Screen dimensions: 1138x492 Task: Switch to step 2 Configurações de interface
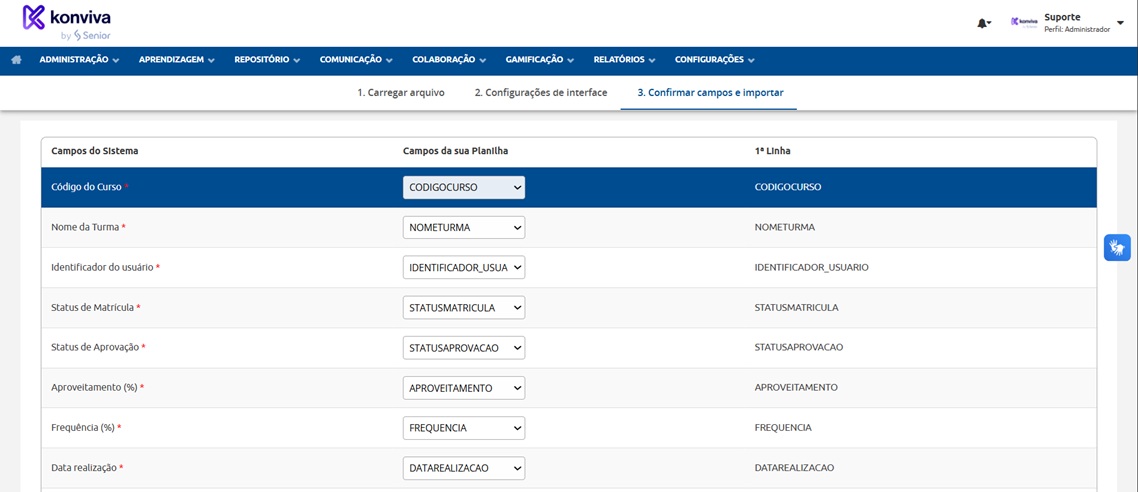point(541,93)
